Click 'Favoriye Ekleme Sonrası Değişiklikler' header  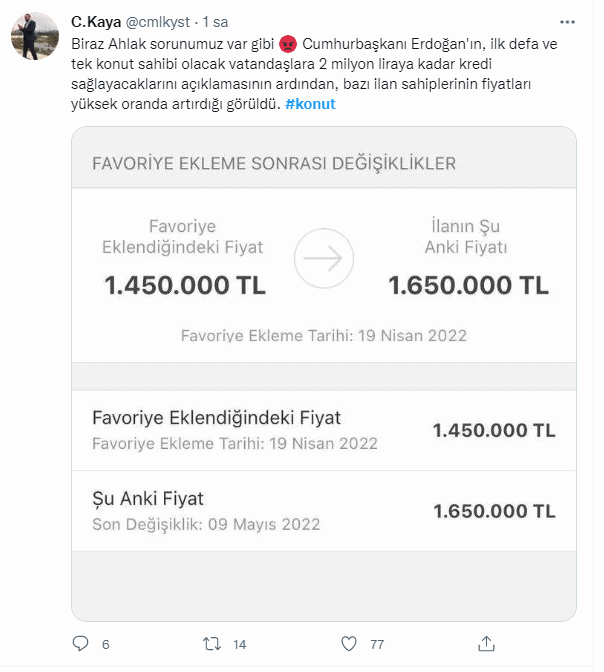click(x=274, y=163)
